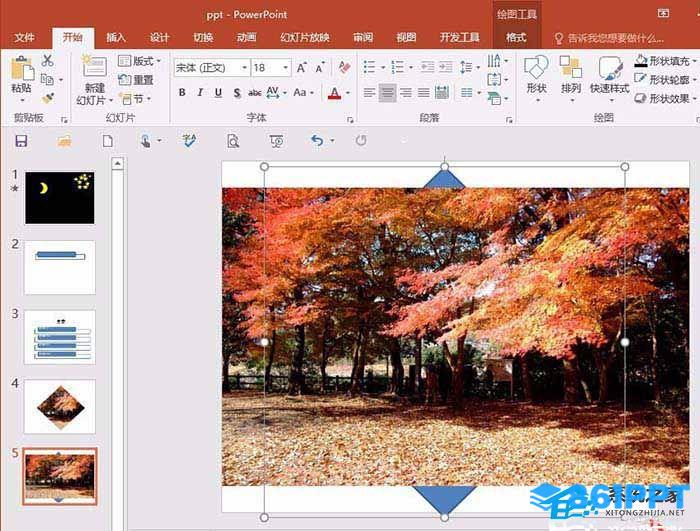
Task: Save presentation from quick access toolbar
Action: click(x=21, y=141)
